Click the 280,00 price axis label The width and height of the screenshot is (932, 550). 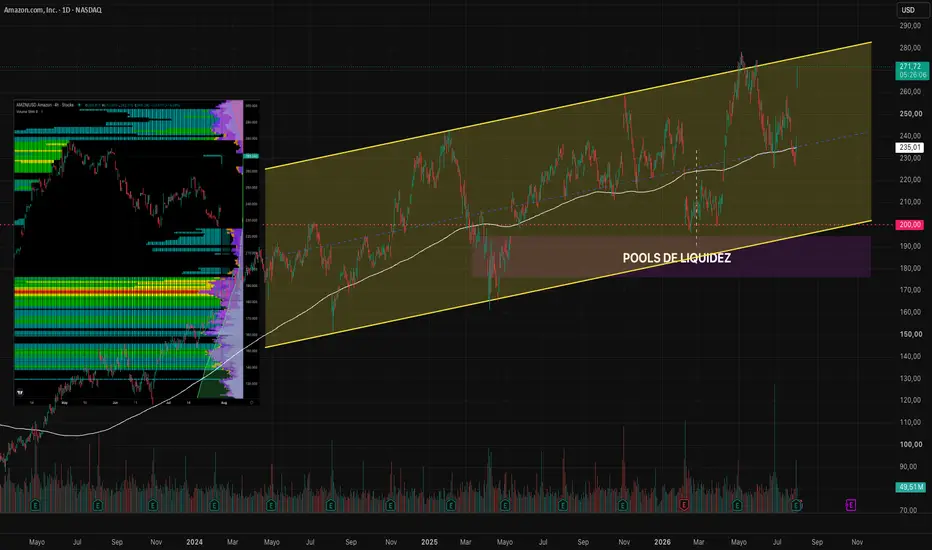[910, 48]
